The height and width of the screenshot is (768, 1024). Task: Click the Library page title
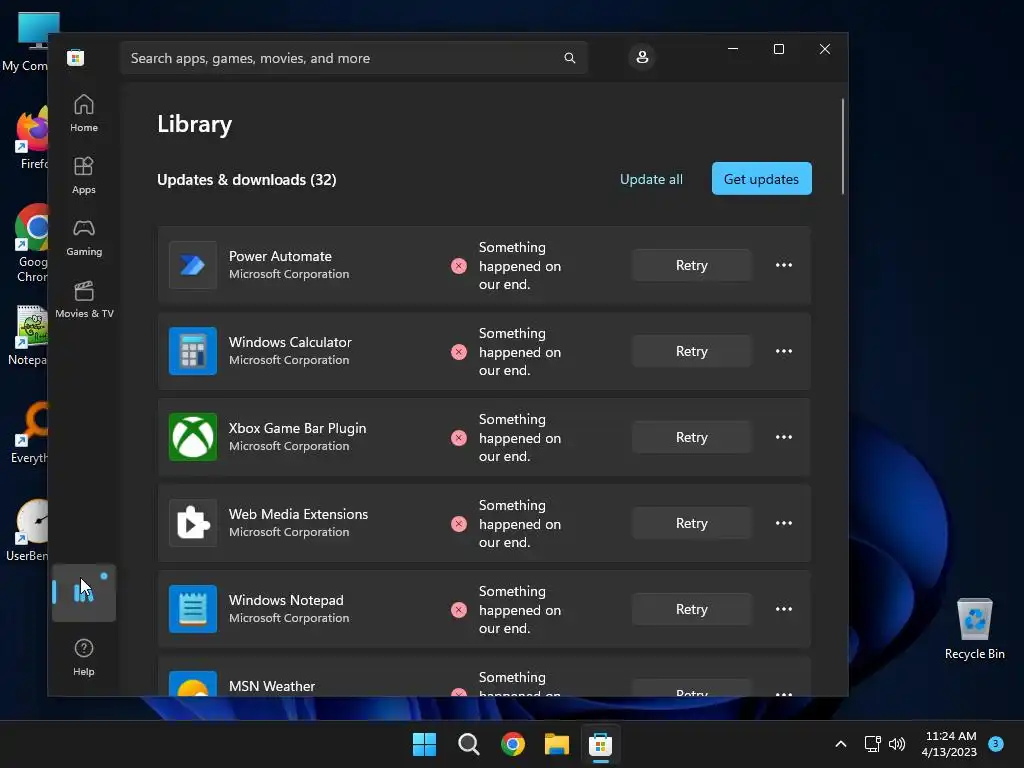pyautogui.click(x=195, y=124)
